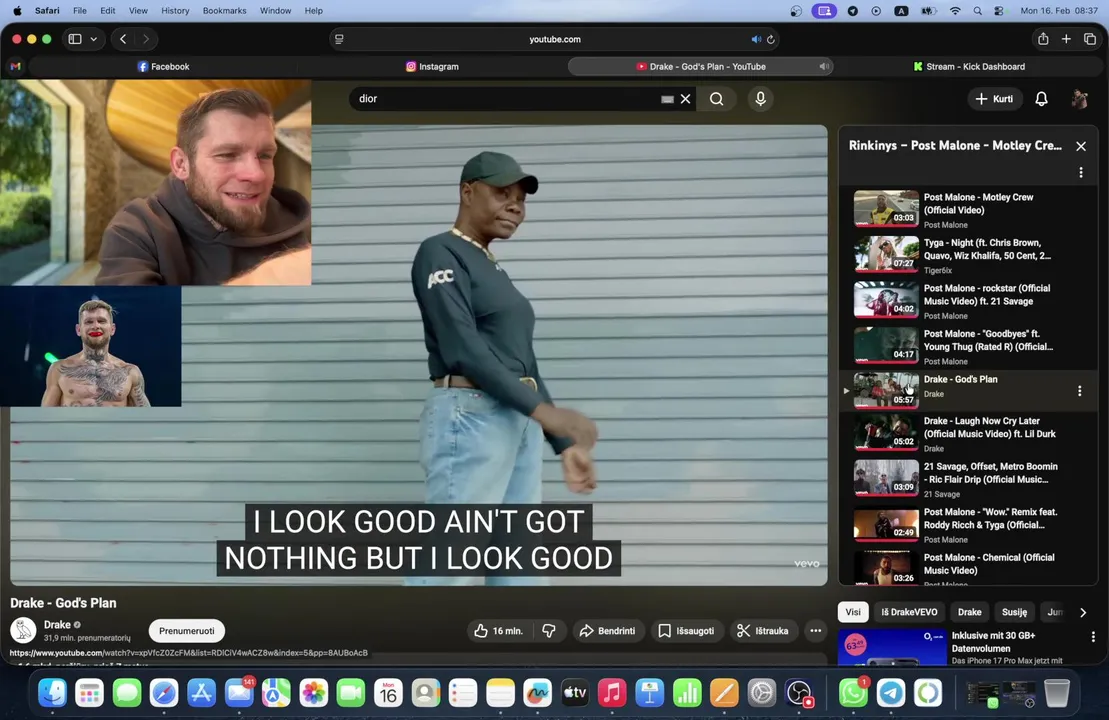Go back in Safari history
1109x720 pixels.
[x=123, y=40]
